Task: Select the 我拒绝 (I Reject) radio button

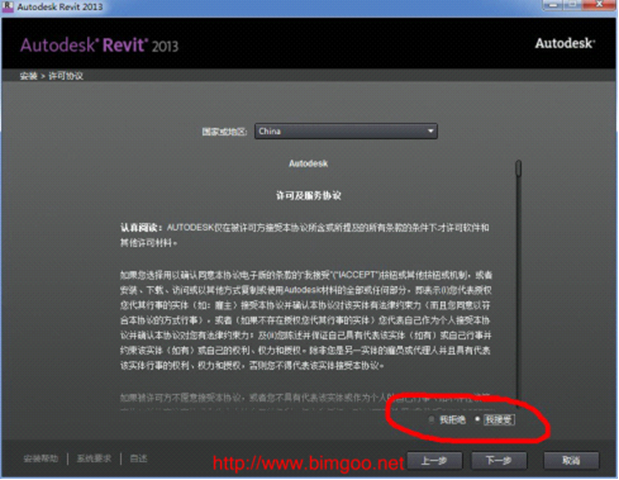Action: pyautogui.click(x=431, y=419)
